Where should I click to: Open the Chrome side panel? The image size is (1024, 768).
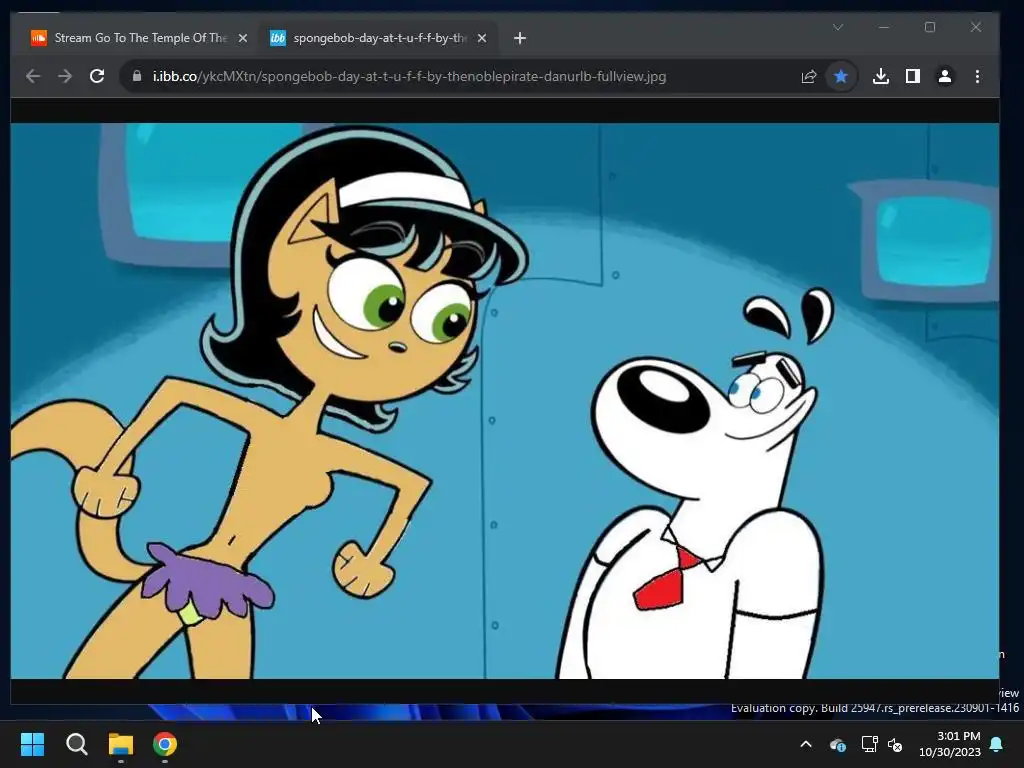[912, 76]
